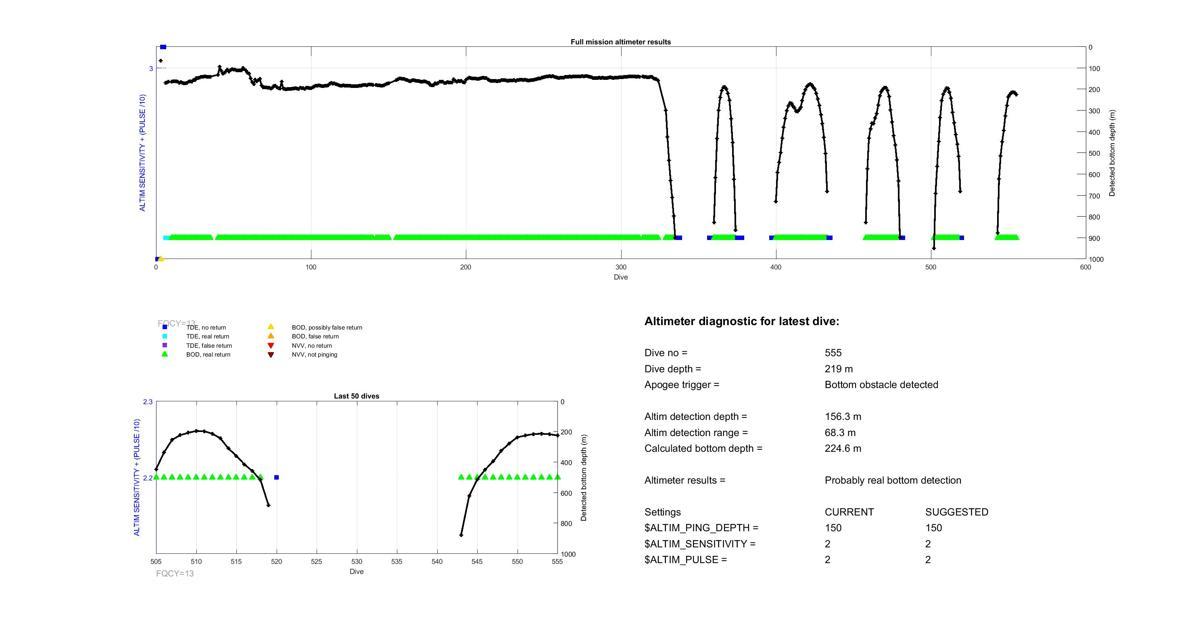Click the 'Dive' x-axis label of the full mission plot
This screenshot has width=1200, height=622.
pyautogui.click(x=621, y=277)
